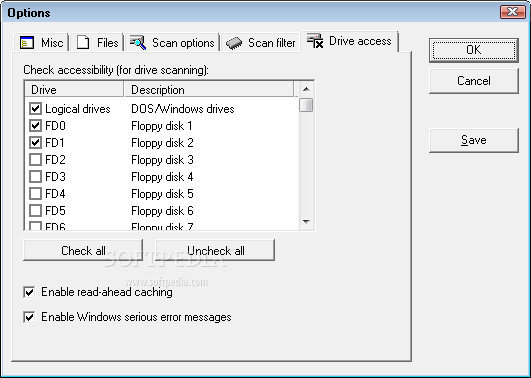Disable read-ahead caching checkbox
The image size is (531, 378).
(x=29, y=292)
